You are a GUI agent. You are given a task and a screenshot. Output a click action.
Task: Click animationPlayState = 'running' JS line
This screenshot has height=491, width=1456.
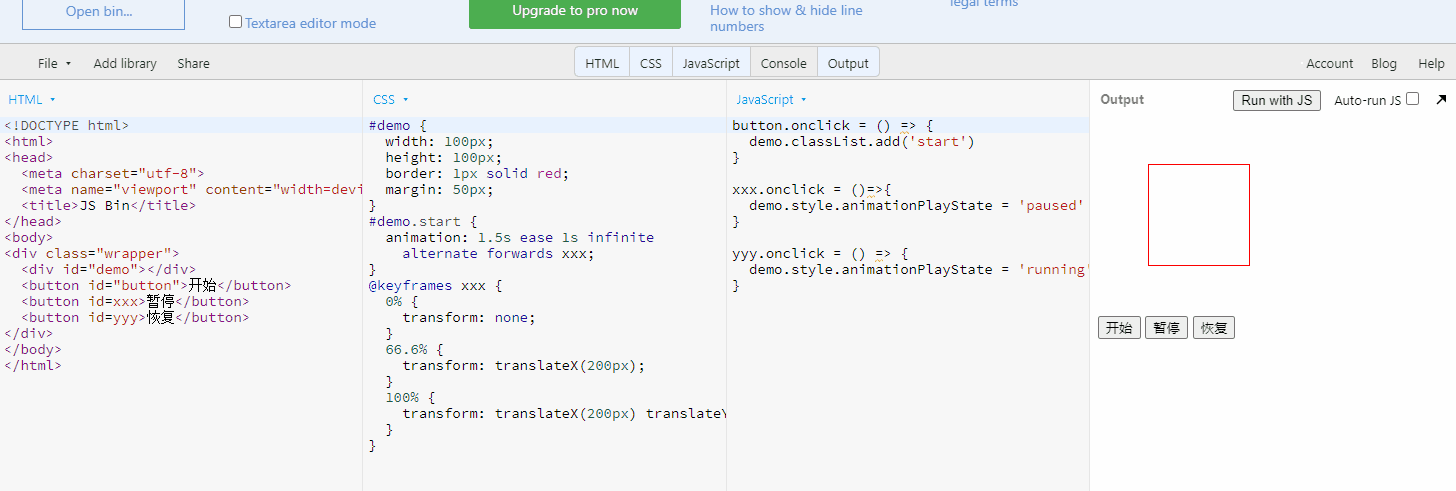918,269
